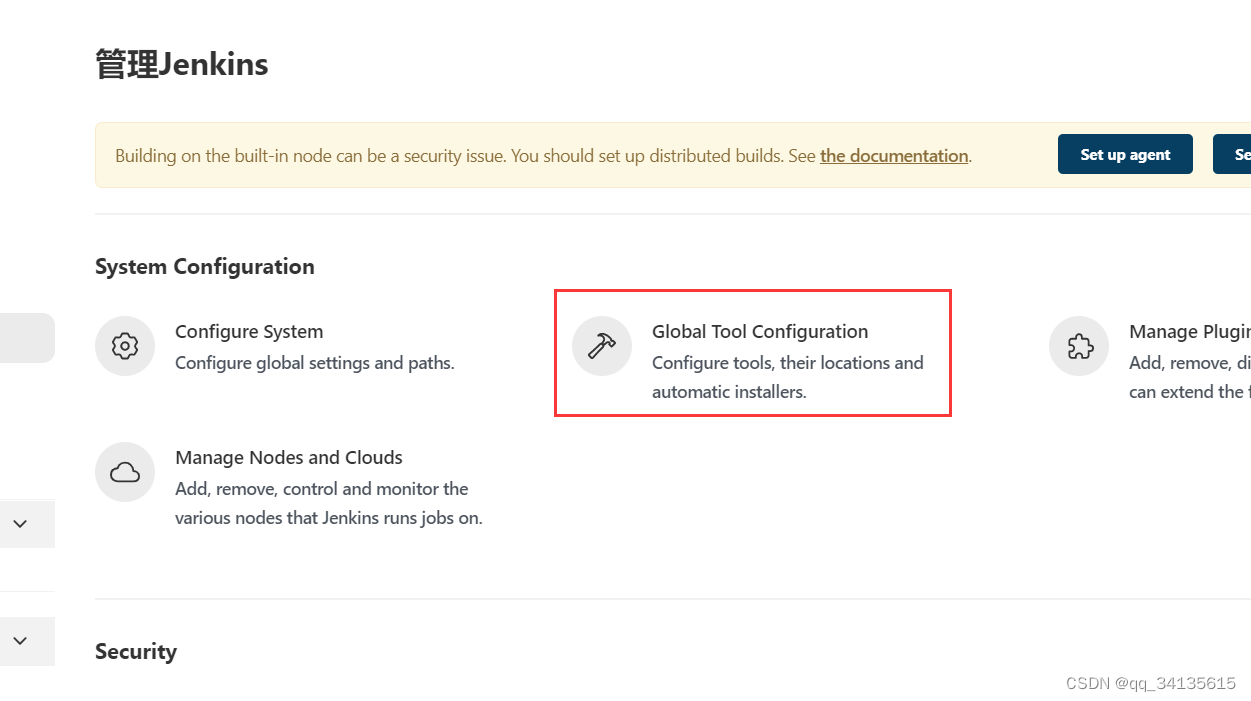The width and height of the screenshot is (1251, 701).
Task: Click the Manage Nodes and Clouds cloud icon
Action: (x=125, y=472)
